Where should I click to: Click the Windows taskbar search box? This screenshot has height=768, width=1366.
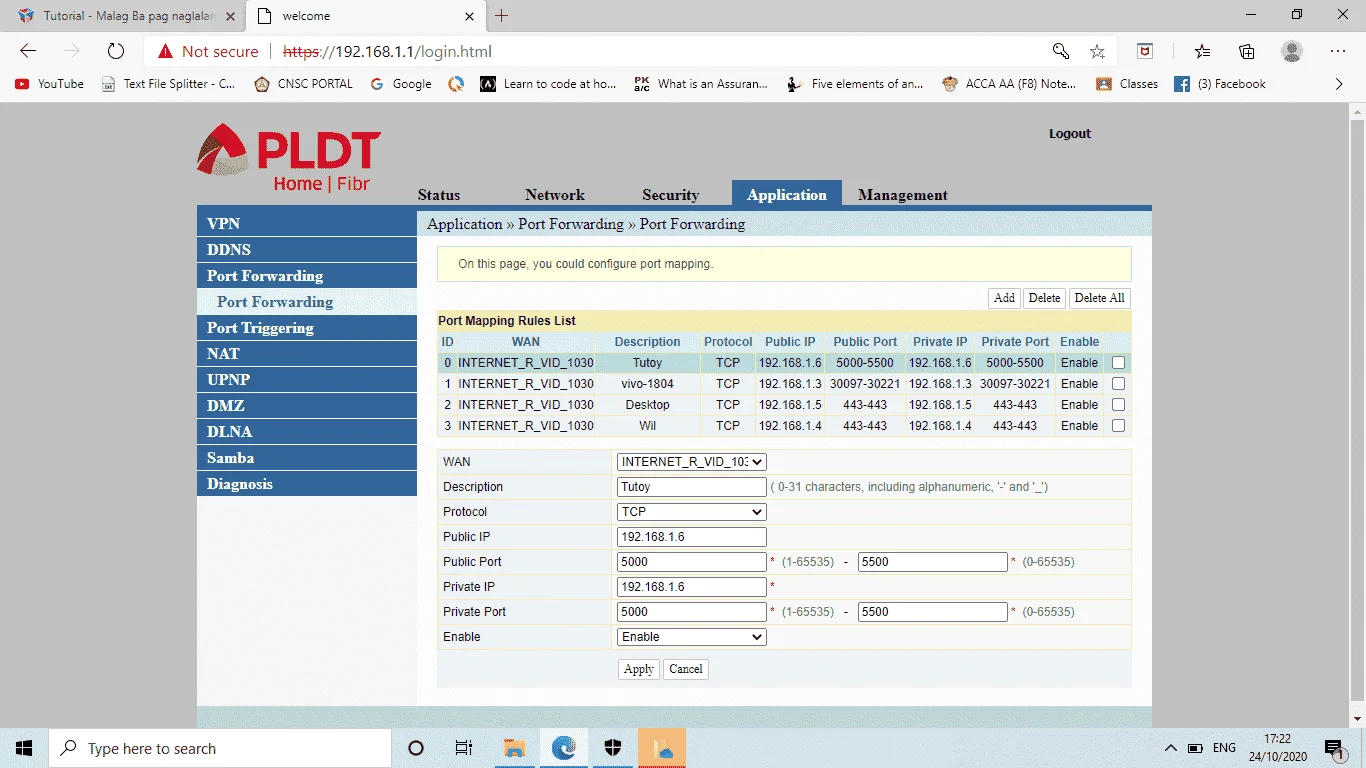coord(220,748)
